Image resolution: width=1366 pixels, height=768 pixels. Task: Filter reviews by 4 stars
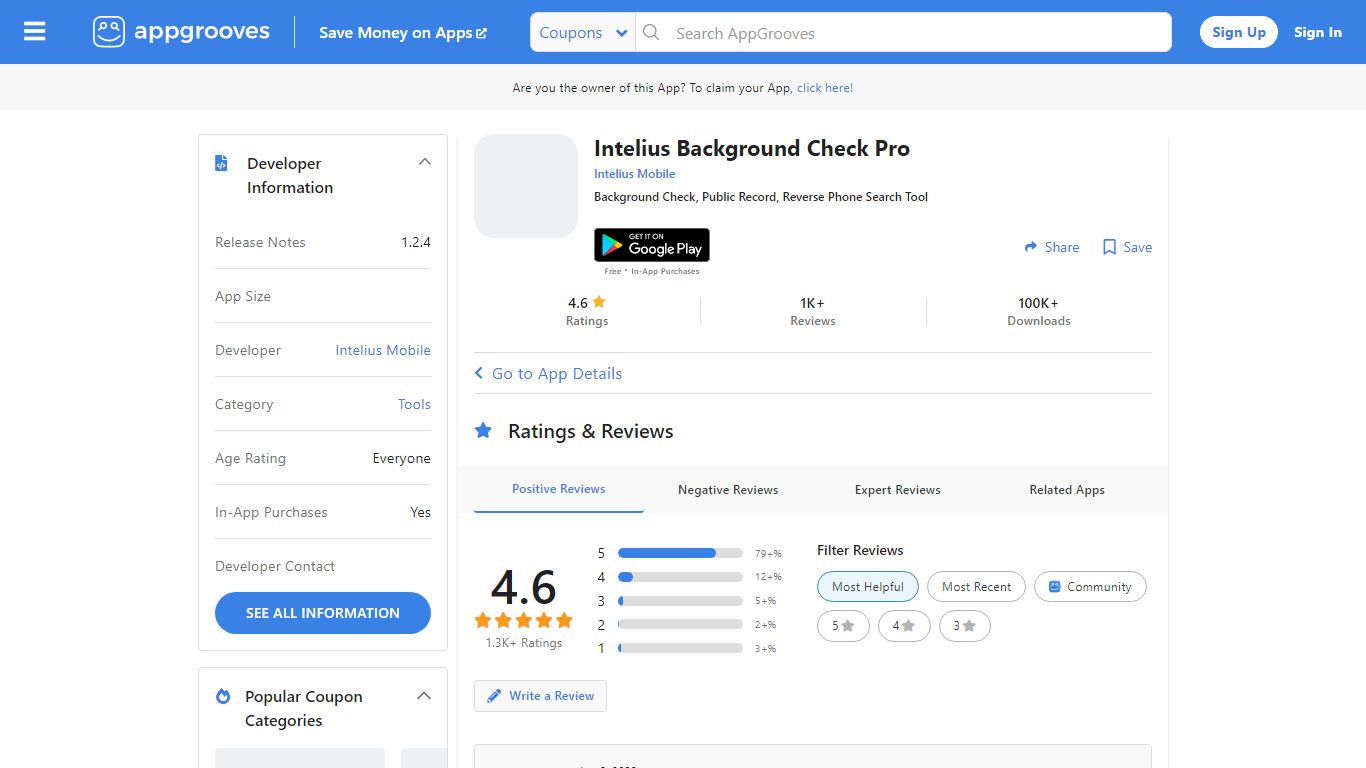click(x=904, y=626)
